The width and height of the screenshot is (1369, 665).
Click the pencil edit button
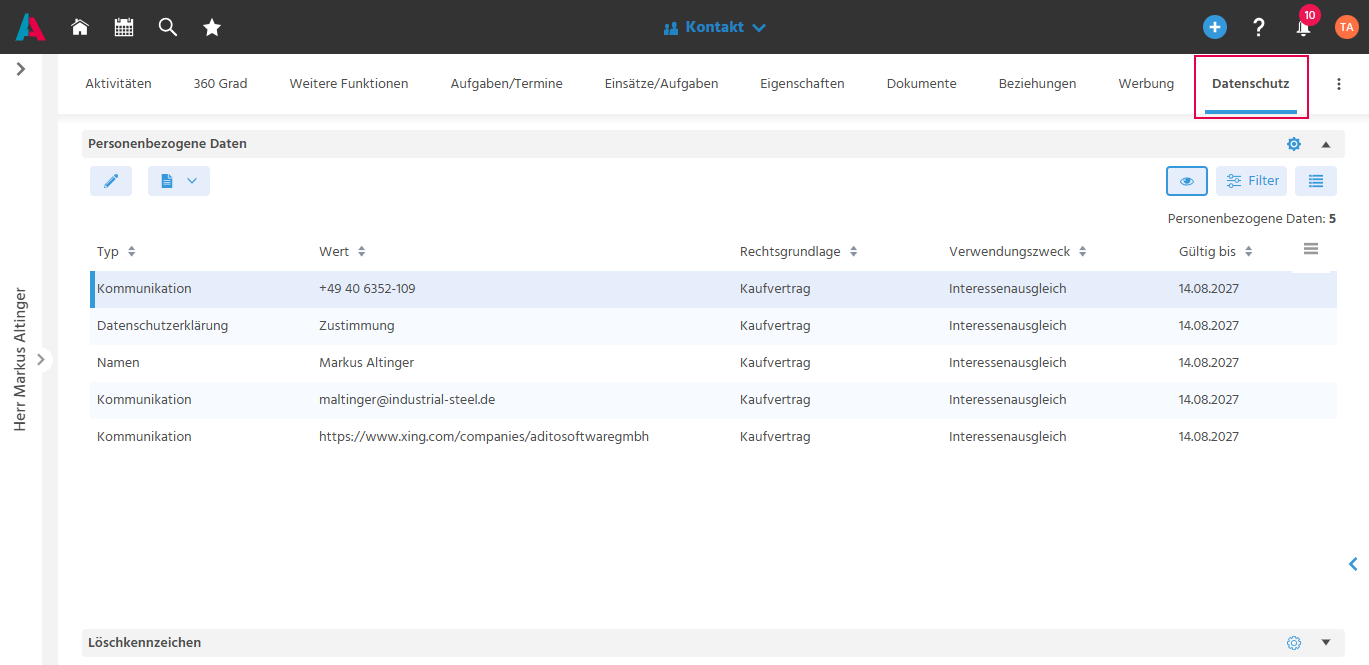[111, 181]
